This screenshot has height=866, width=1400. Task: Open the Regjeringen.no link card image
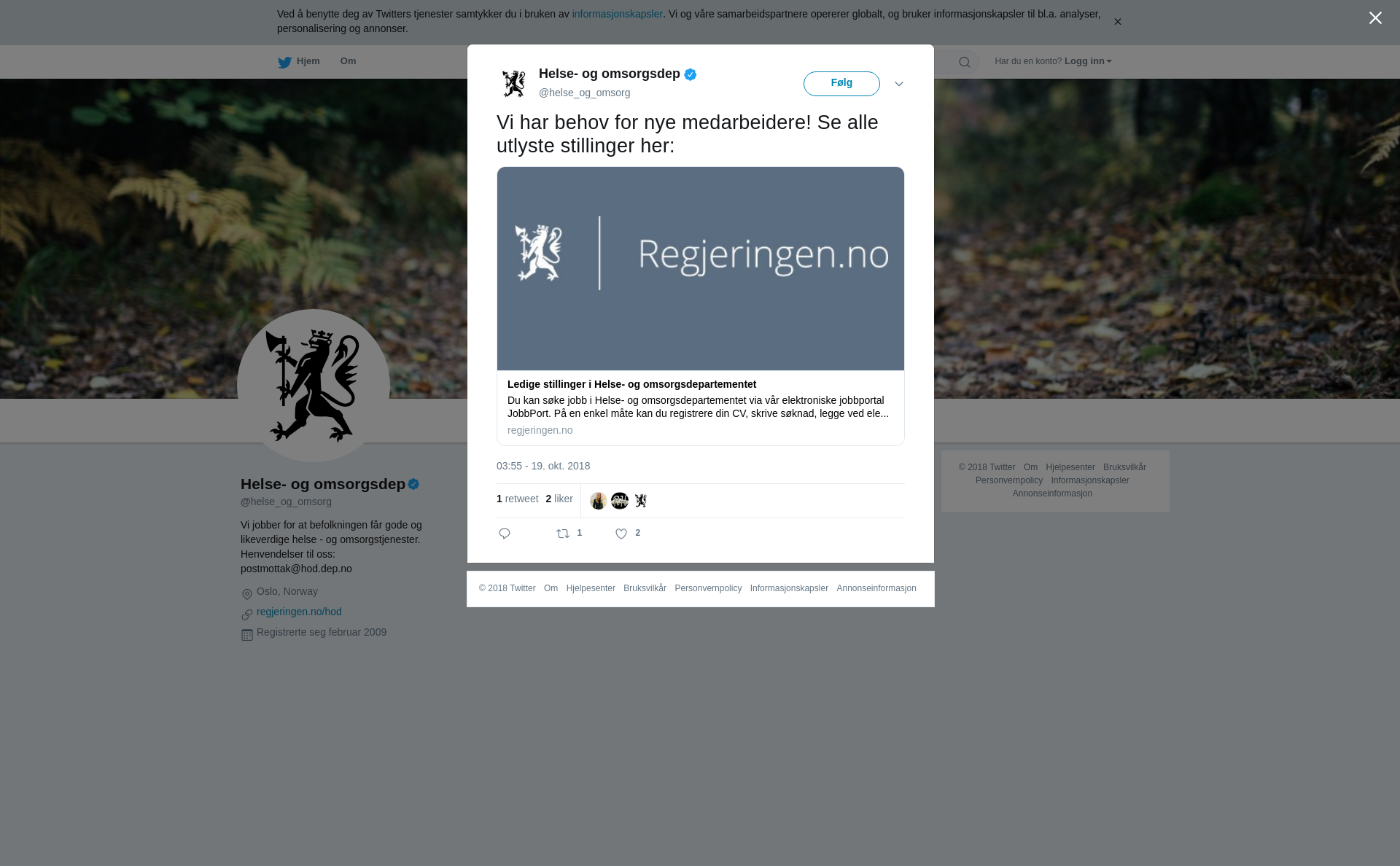701,268
